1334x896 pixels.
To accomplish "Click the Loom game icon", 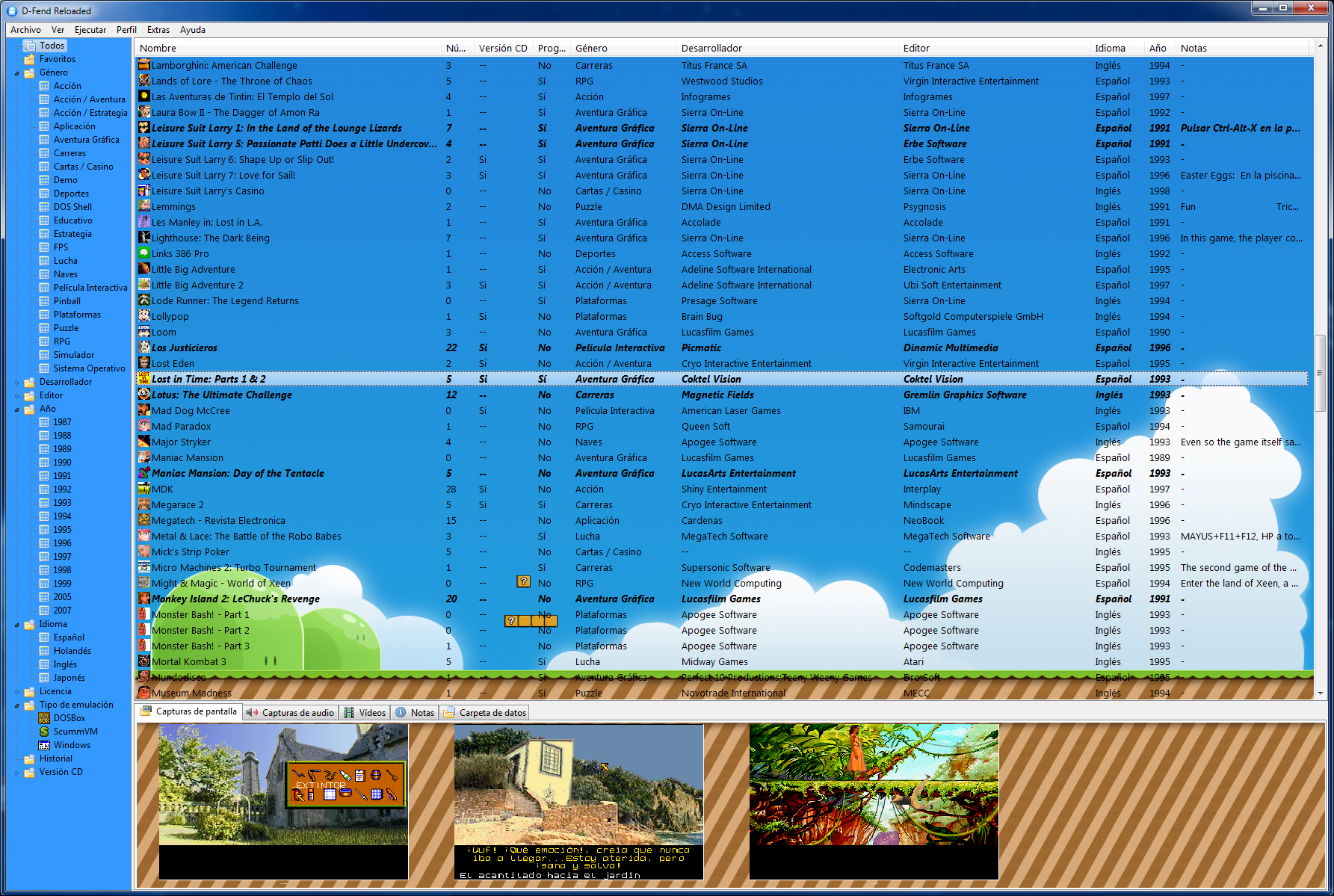I will point(144,332).
